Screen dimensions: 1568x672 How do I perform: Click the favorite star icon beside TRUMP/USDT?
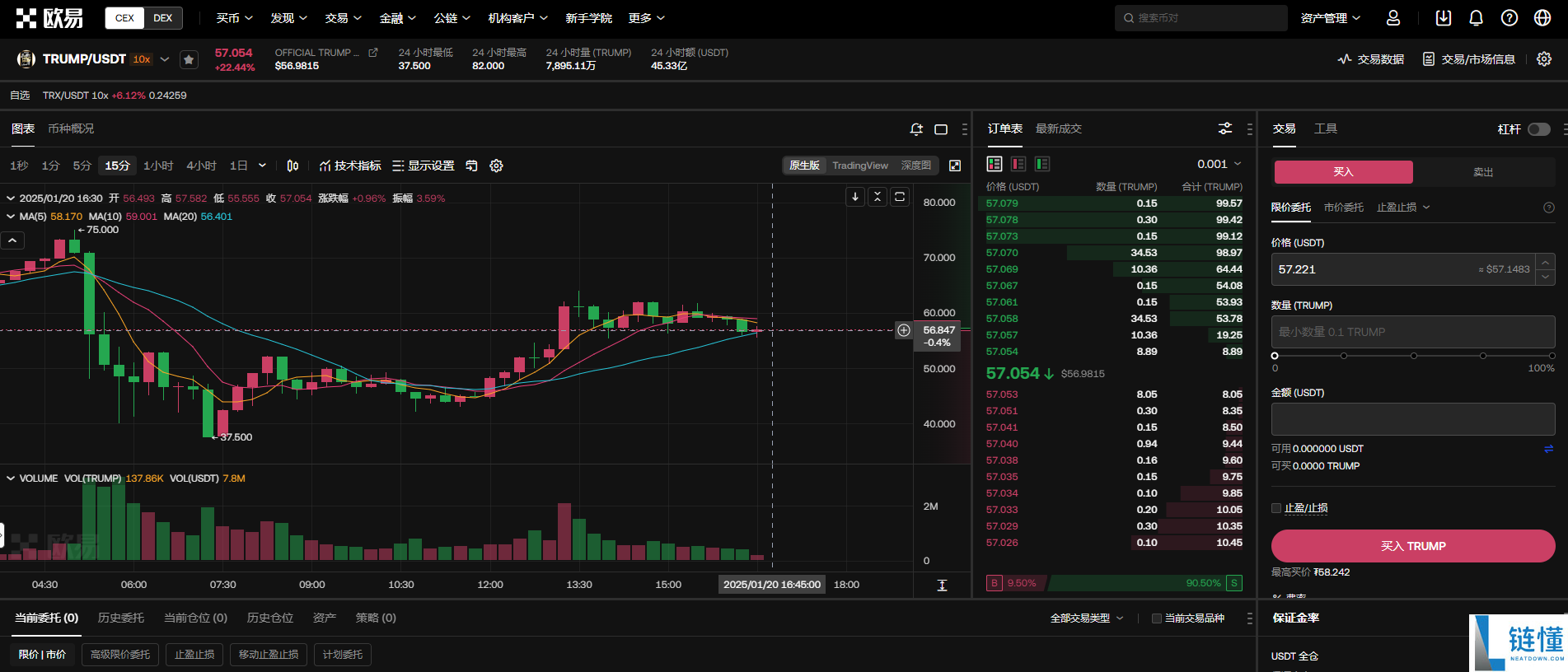point(189,59)
